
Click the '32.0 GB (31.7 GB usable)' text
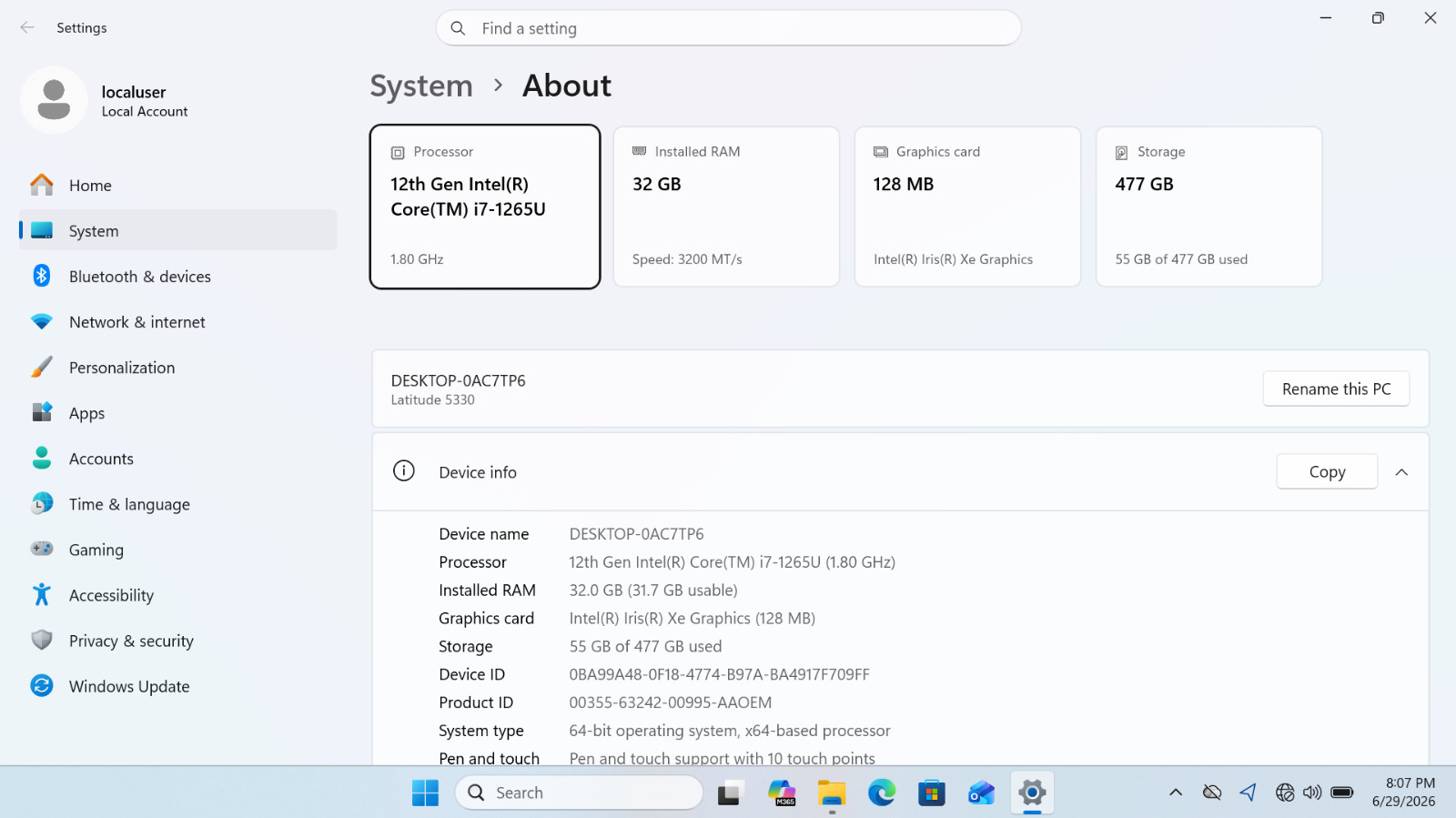pos(653,590)
